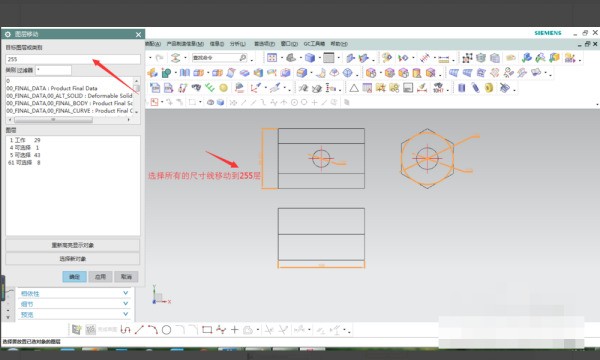The width and height of the screenshot is (600, 360).
Task: Click the 取消 Cancel button
Action: [x=126, y=277]
